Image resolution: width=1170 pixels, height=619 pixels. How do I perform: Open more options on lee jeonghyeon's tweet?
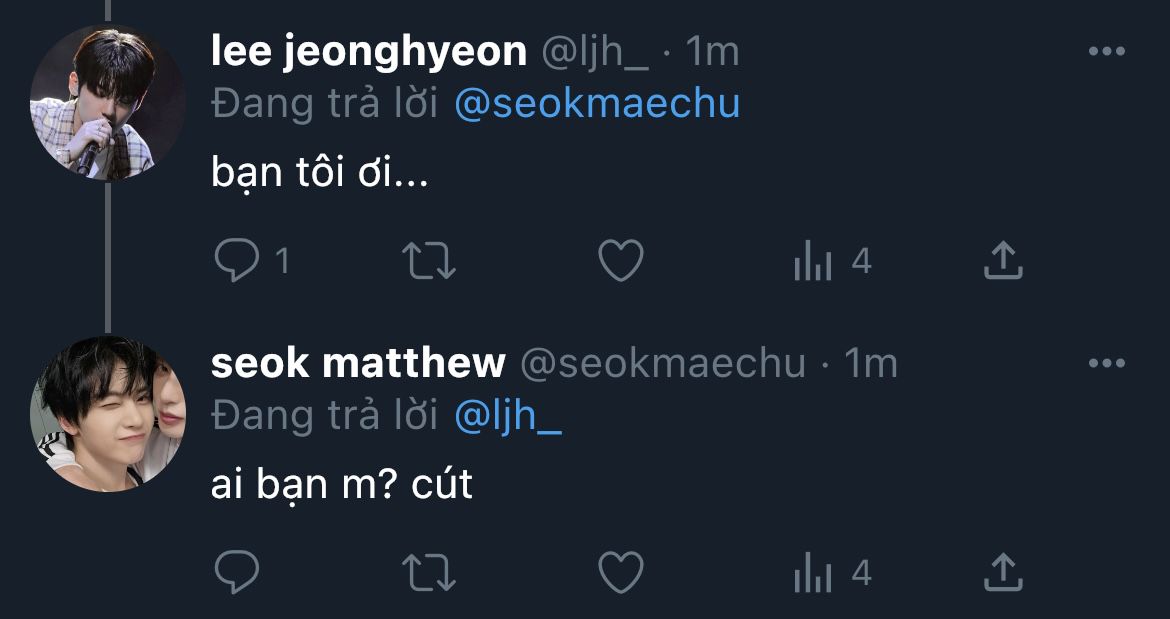click(x=1106, y=52)
